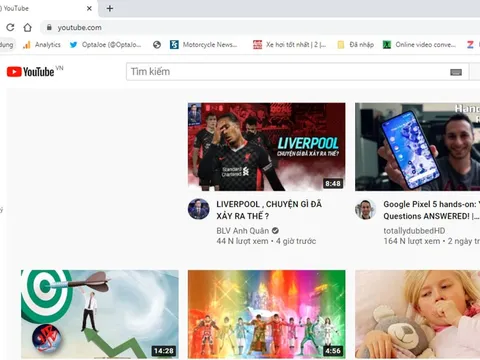This screenshot has height=360, width=480.
Task: Click the 44 N lượt xem view count
Action: coord(242,241)
